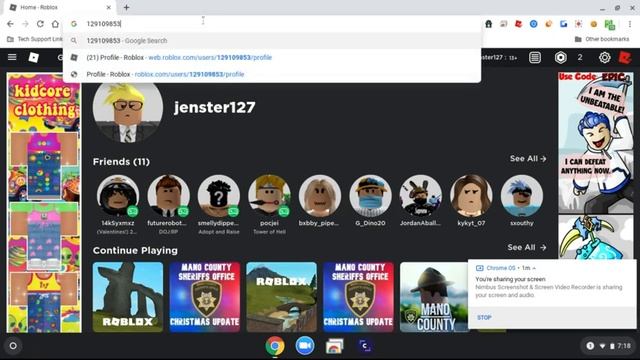Open friend smellydippe avatar
640x360 pixels.
click(x=219, y=196)
